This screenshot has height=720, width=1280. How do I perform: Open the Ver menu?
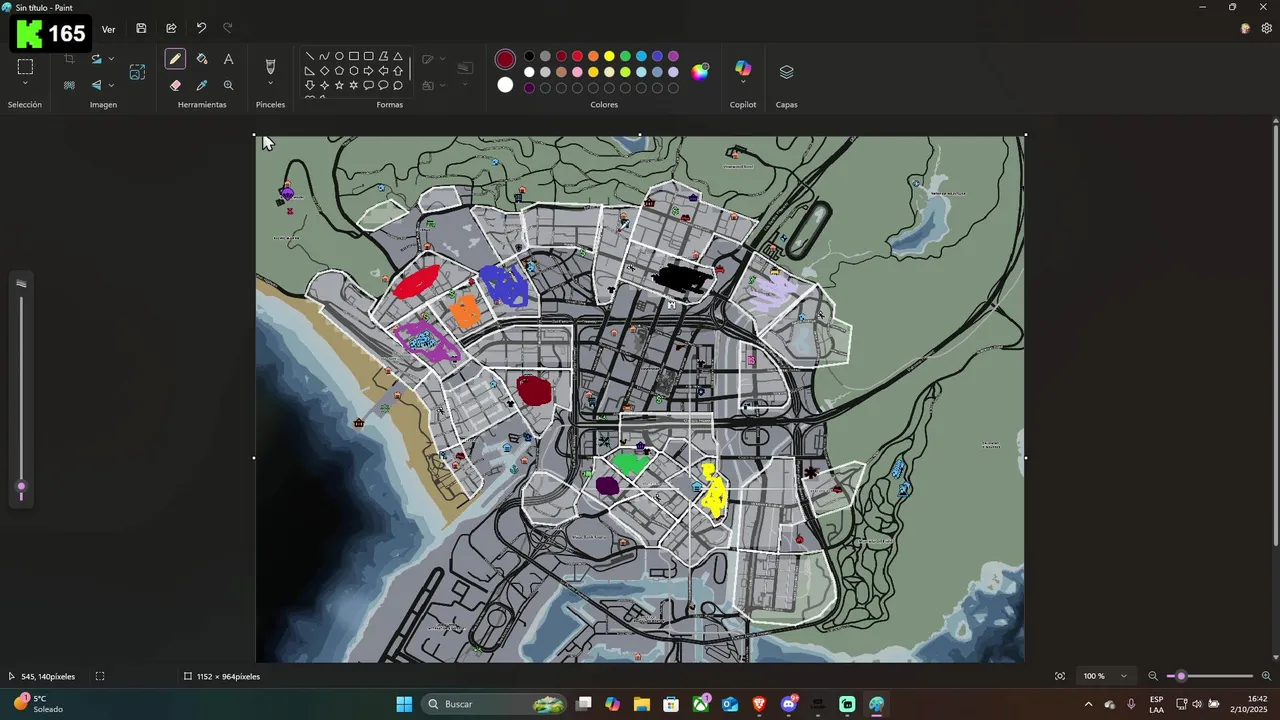click(x=108, y=29)
